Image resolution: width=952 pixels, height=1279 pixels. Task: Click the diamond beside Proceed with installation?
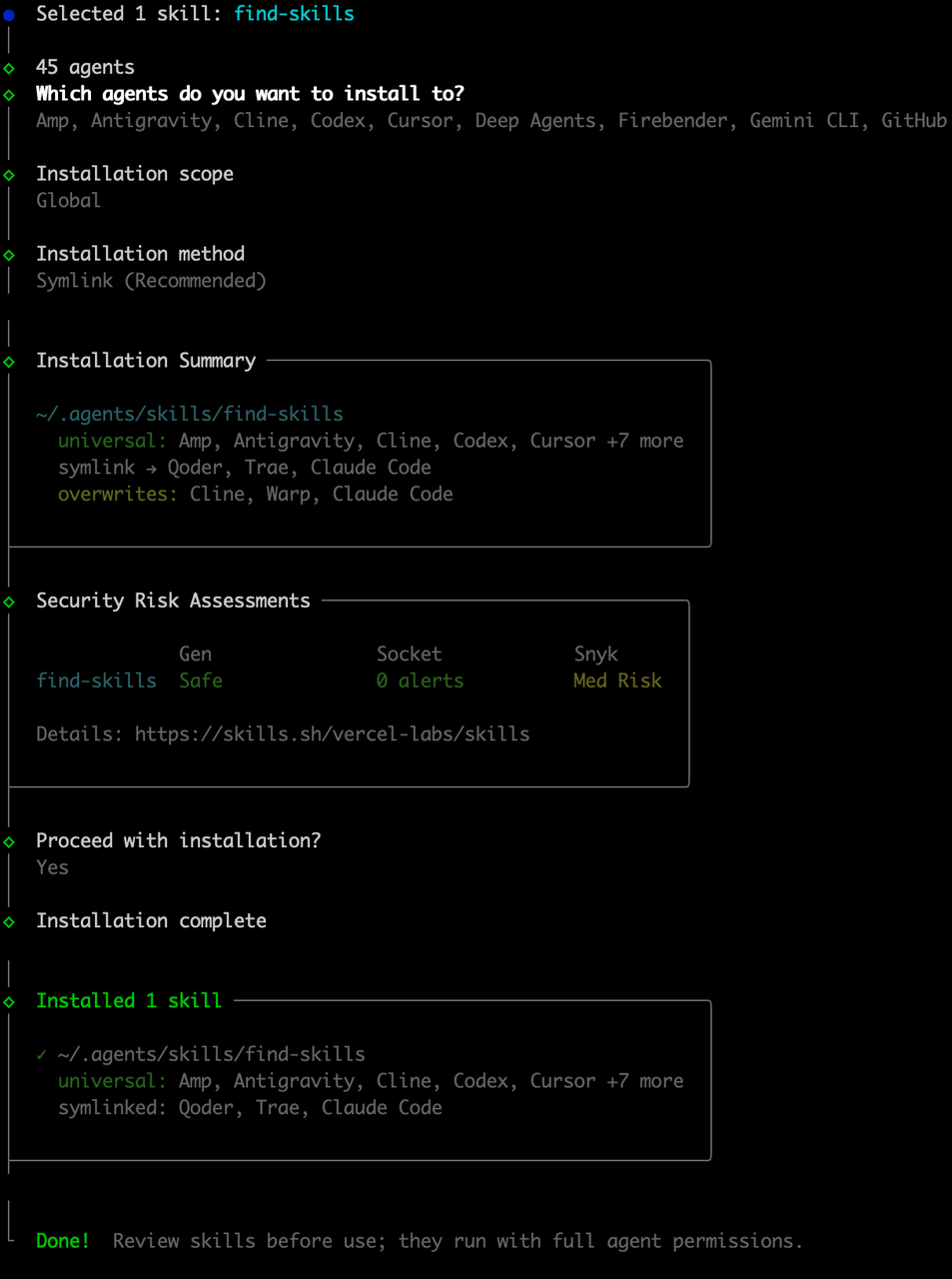coord(9,841)
